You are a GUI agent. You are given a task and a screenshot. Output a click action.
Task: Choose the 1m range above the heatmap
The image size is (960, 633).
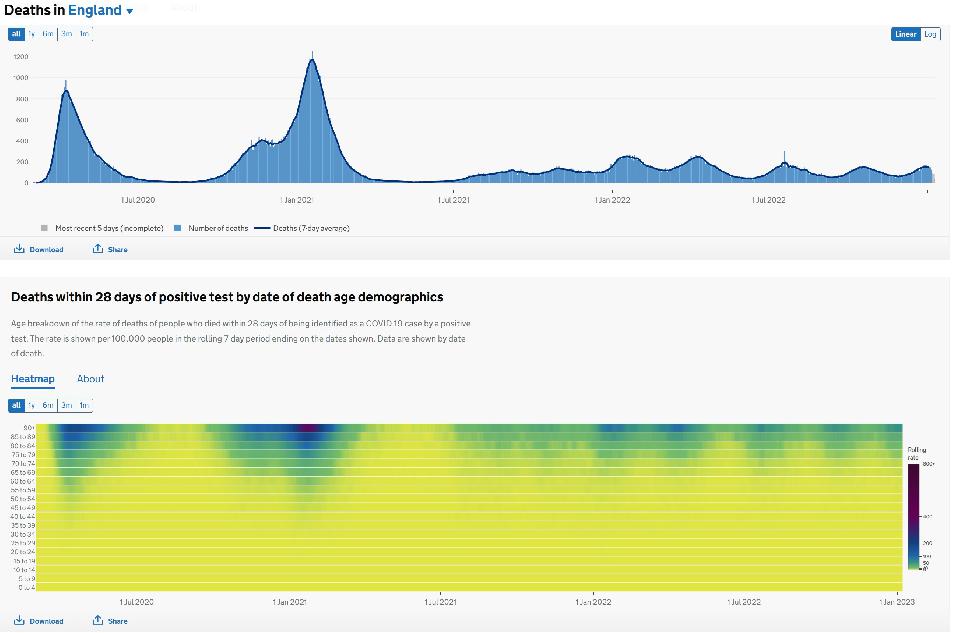click(x=84, y=405)
